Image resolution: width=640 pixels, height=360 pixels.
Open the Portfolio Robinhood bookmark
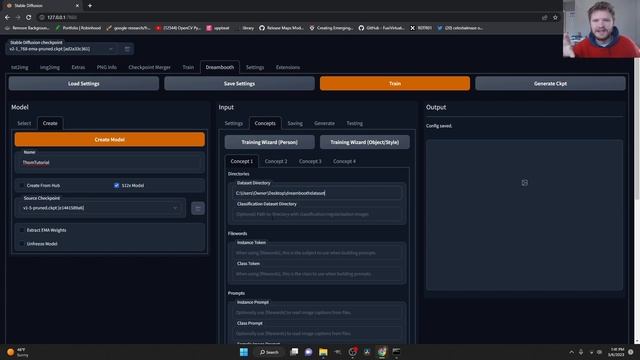(x=78, y=28)
